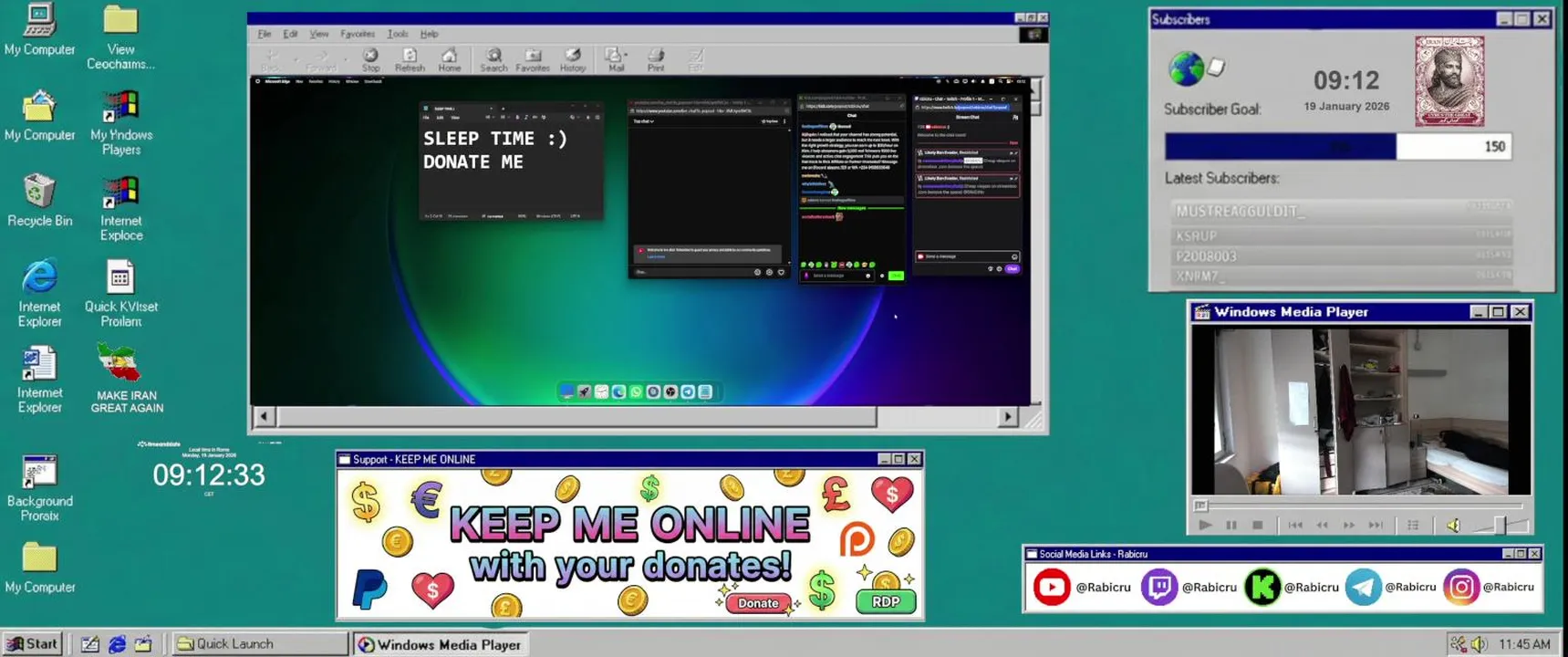
Task: Skip to previous track in Media Player
Action: click(1294, 526)
